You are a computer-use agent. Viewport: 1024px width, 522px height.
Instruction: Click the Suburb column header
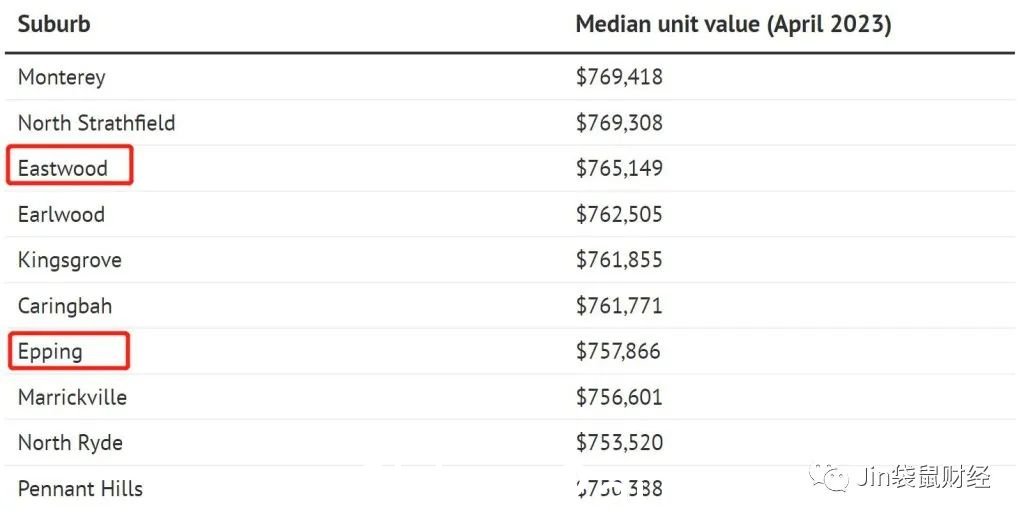click(x=54, y=24)
